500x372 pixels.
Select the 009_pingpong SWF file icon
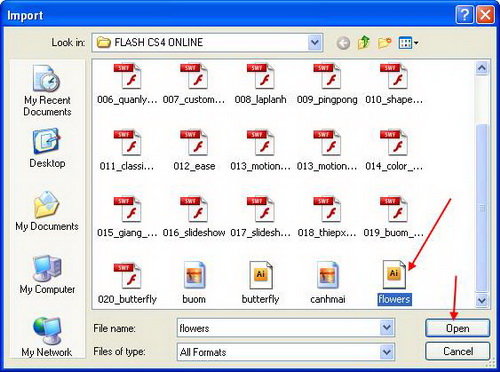[327, 76]
